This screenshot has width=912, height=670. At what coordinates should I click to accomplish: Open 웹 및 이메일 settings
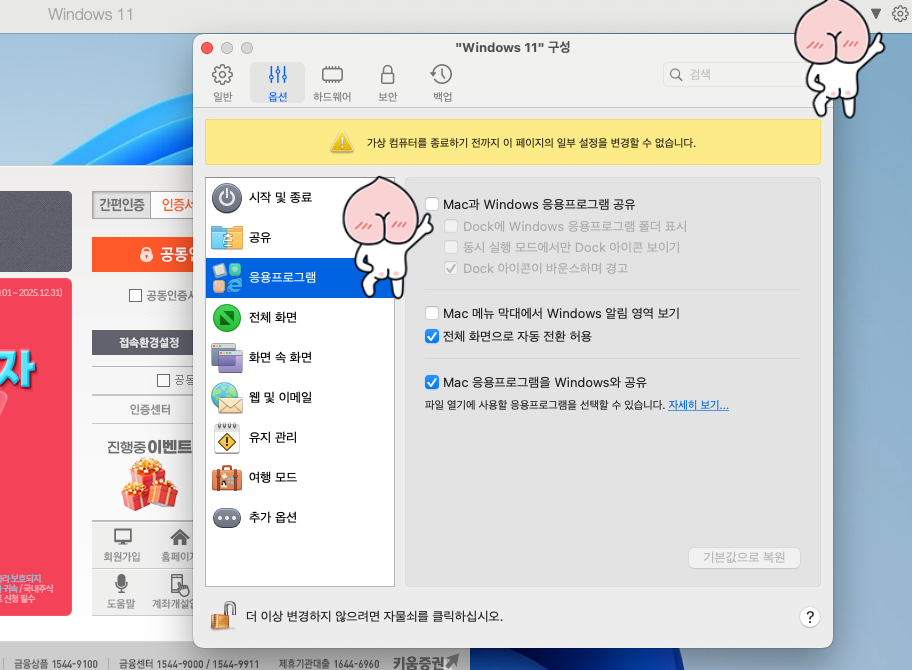click(x=300, y=397)
